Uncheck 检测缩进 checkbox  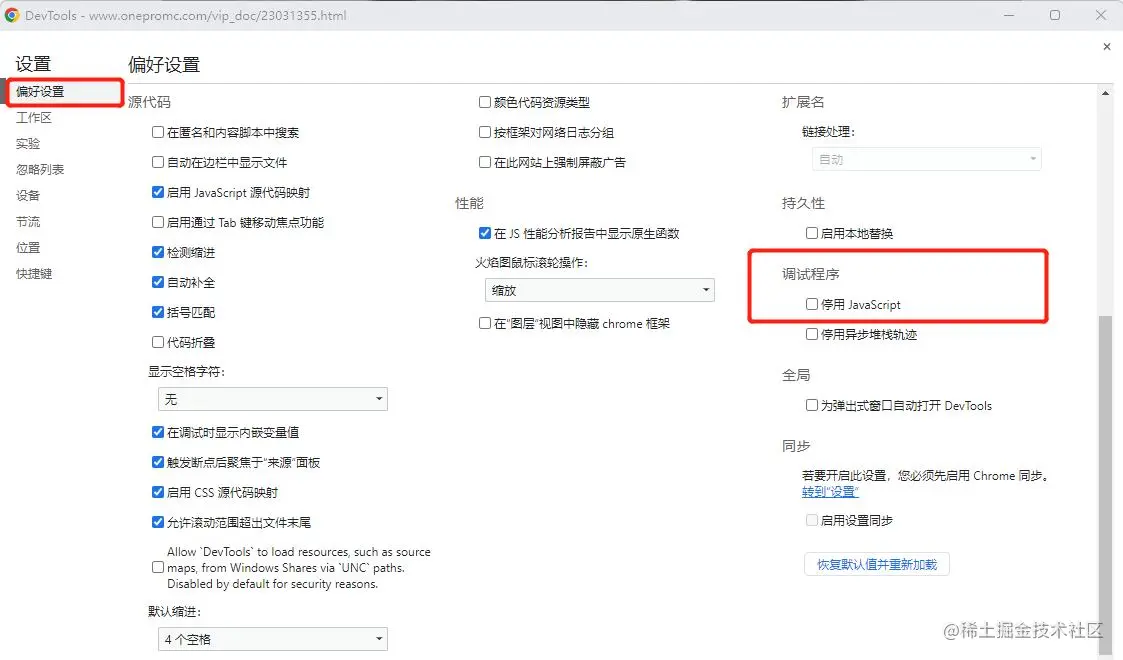(158, 252)
